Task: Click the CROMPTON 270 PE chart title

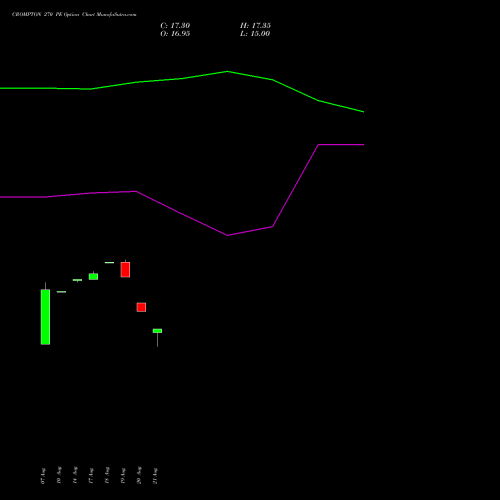Action: pyautogui.click(x=74, y=15)
